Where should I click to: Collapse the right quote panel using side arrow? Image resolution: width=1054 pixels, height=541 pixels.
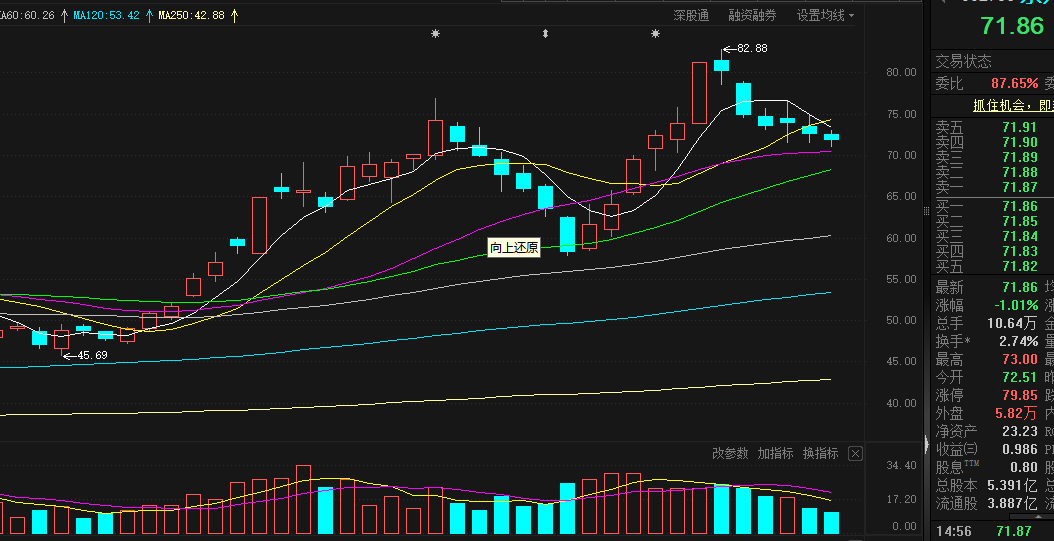[927, 444]
